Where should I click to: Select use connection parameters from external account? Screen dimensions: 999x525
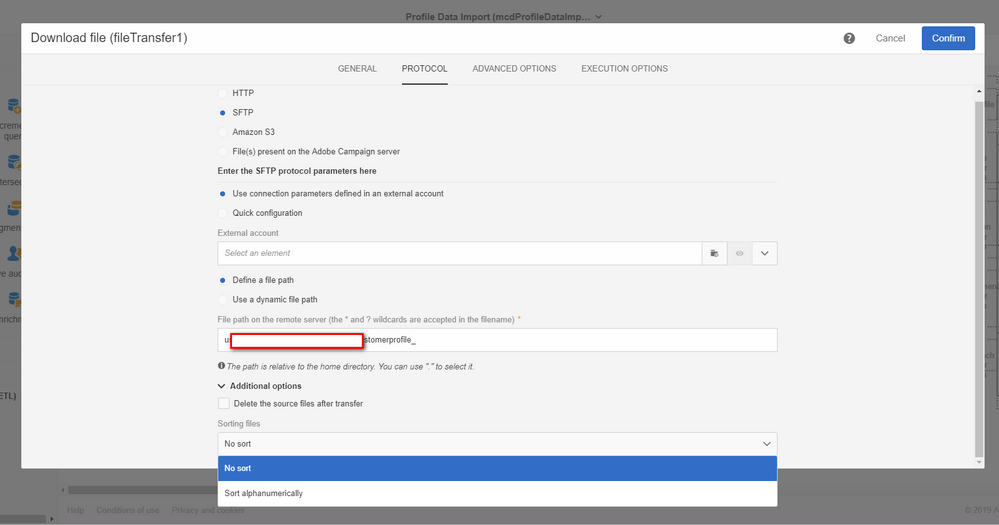click(222, 194)
